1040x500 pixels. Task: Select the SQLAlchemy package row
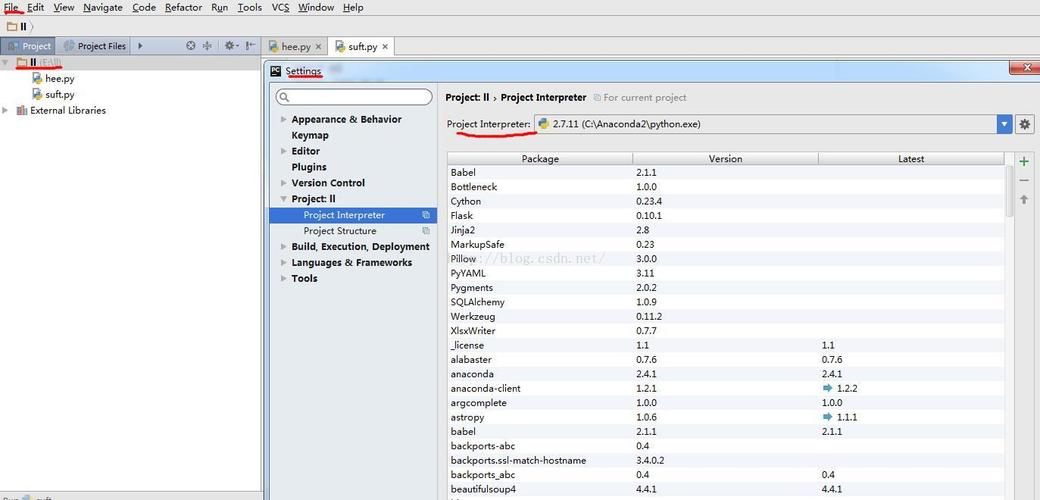tap(726, 302)
